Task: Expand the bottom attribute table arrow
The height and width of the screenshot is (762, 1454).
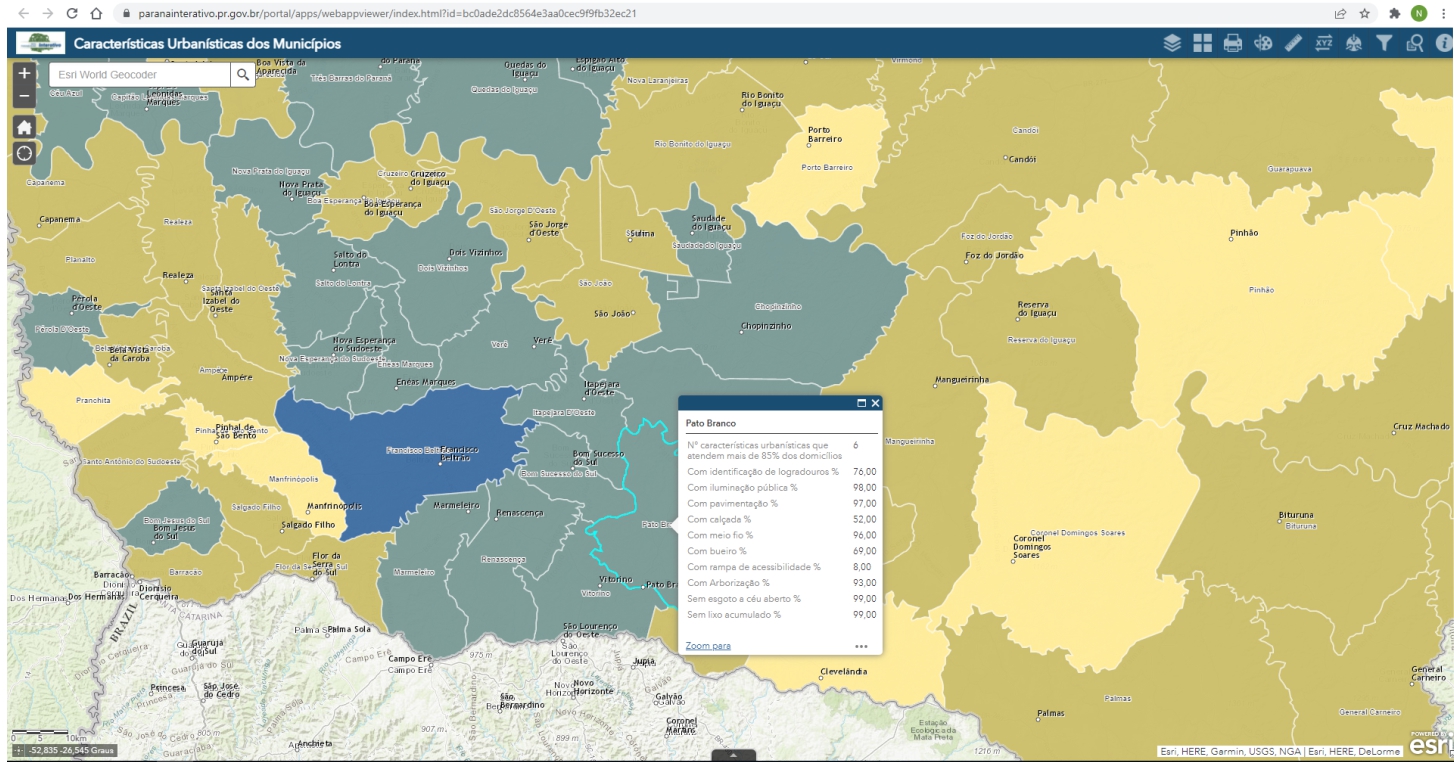Action: [x=734, y=755]
